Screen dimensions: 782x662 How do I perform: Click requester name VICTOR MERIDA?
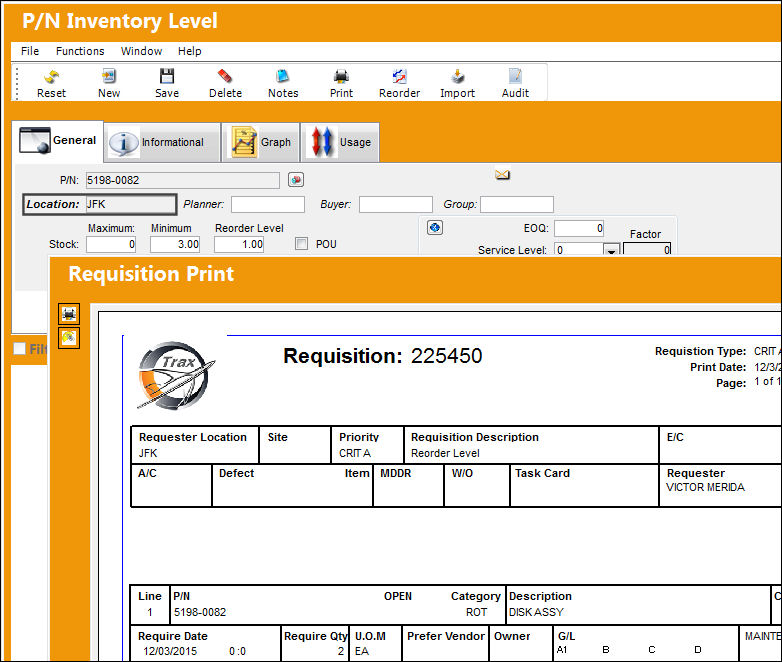pos(705,487)
